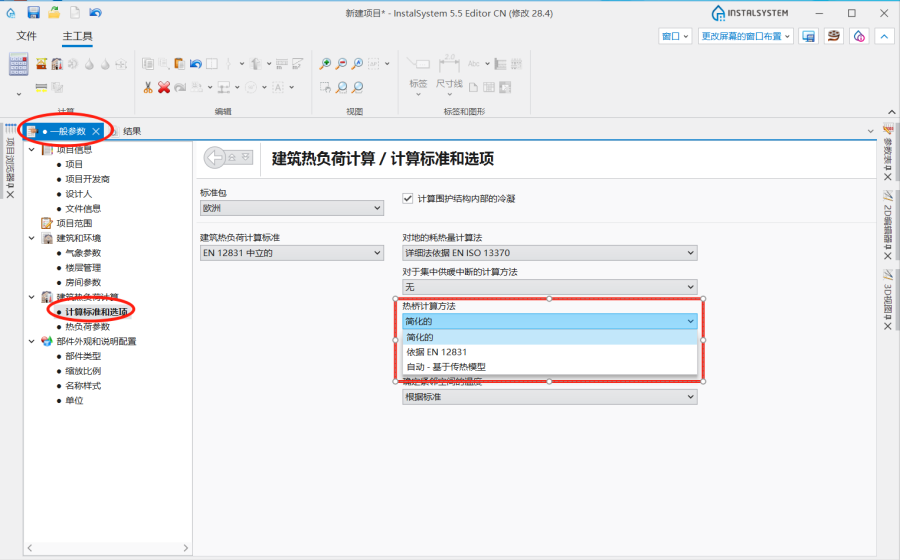Collapse the 项目信息 tree node
Screen dimensions: 900x560
point(32,150)
